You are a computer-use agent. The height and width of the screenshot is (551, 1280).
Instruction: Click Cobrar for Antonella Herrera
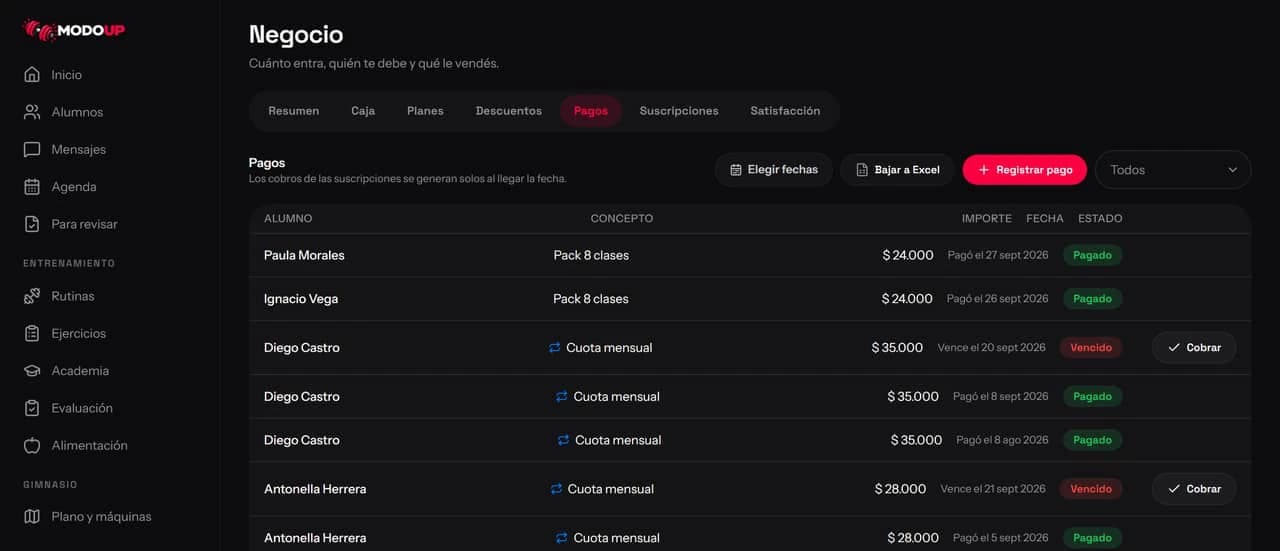click(x=1194, y=489)
